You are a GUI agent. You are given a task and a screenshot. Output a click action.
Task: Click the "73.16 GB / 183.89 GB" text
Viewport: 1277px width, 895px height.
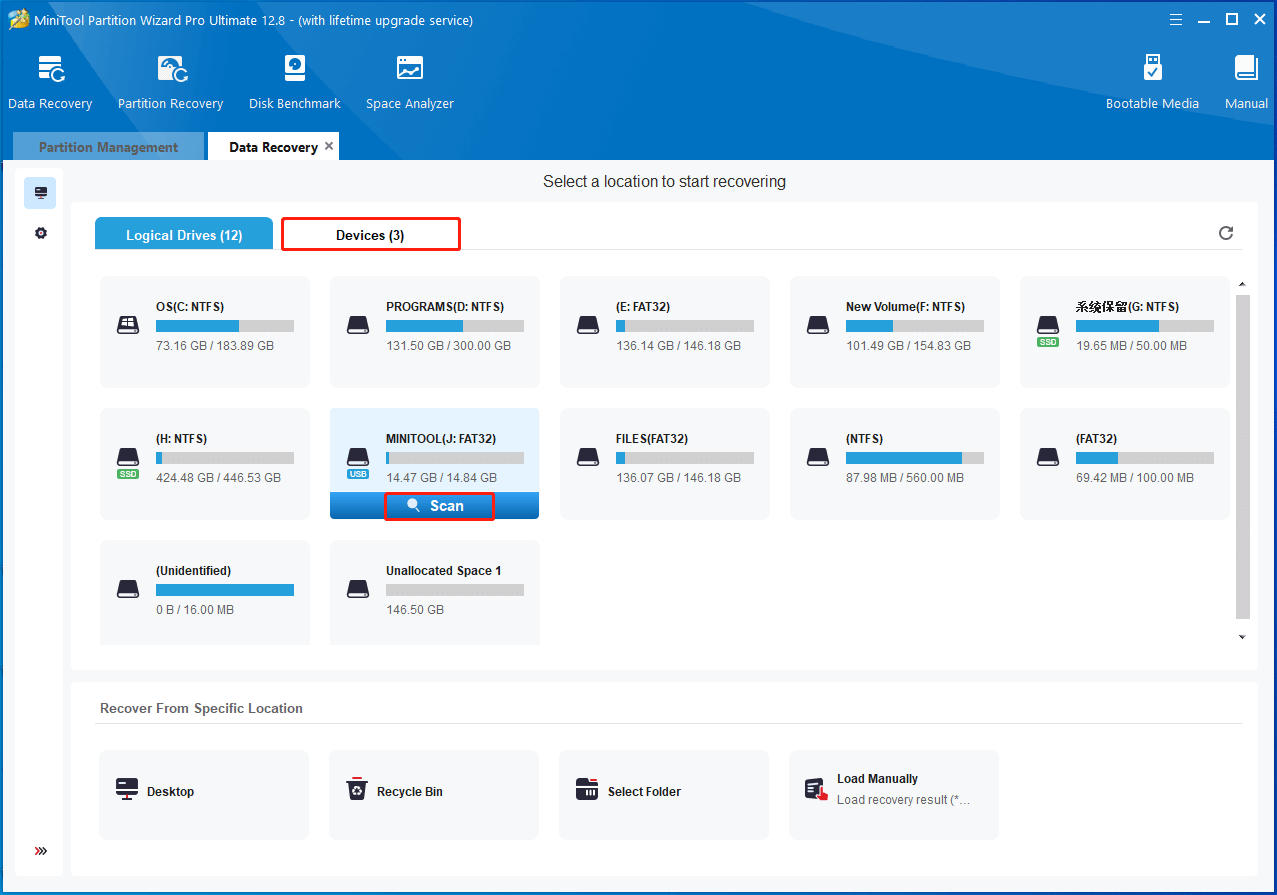click(215, 346)
